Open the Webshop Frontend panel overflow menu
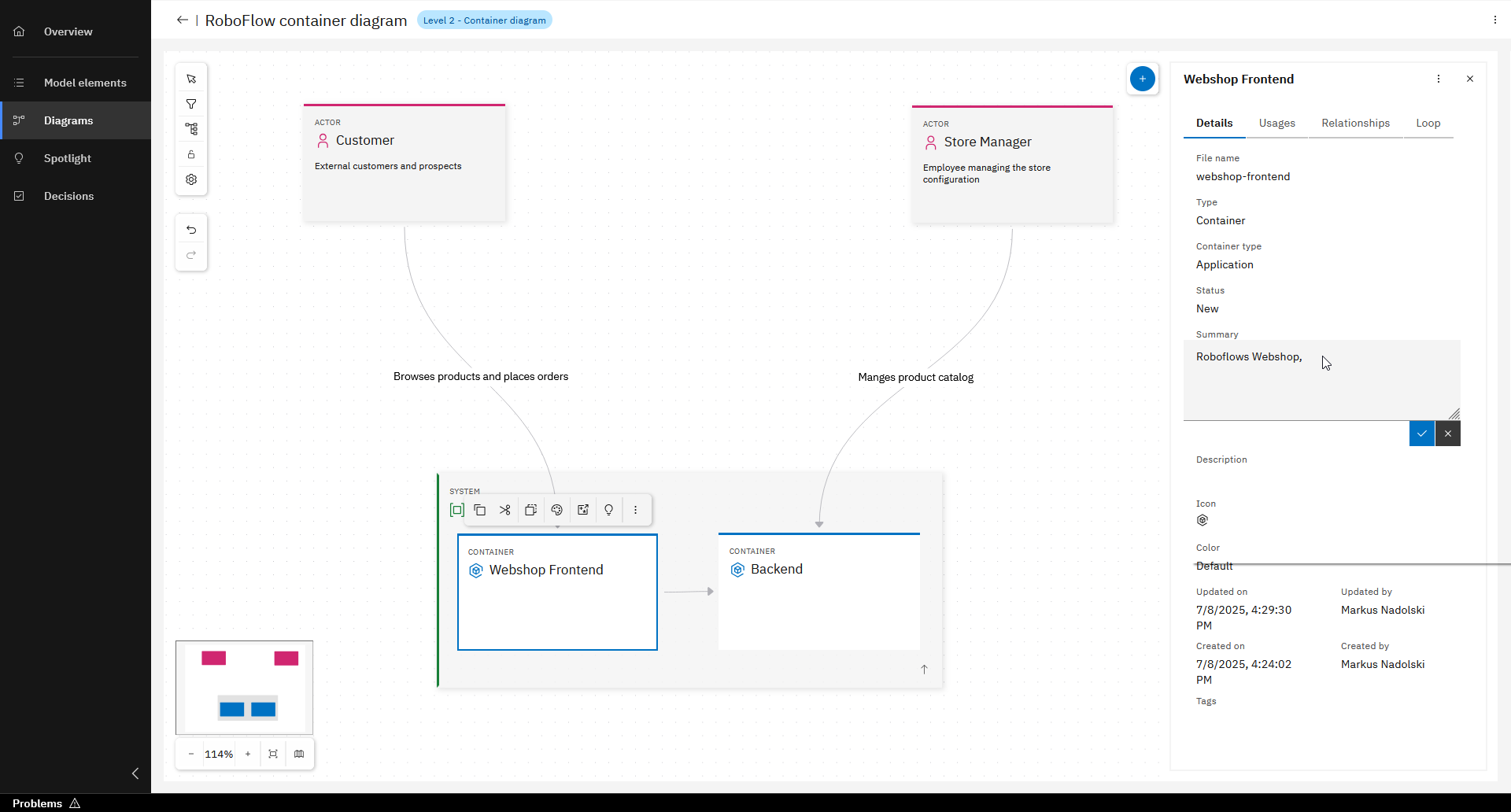 [1439, 79]
